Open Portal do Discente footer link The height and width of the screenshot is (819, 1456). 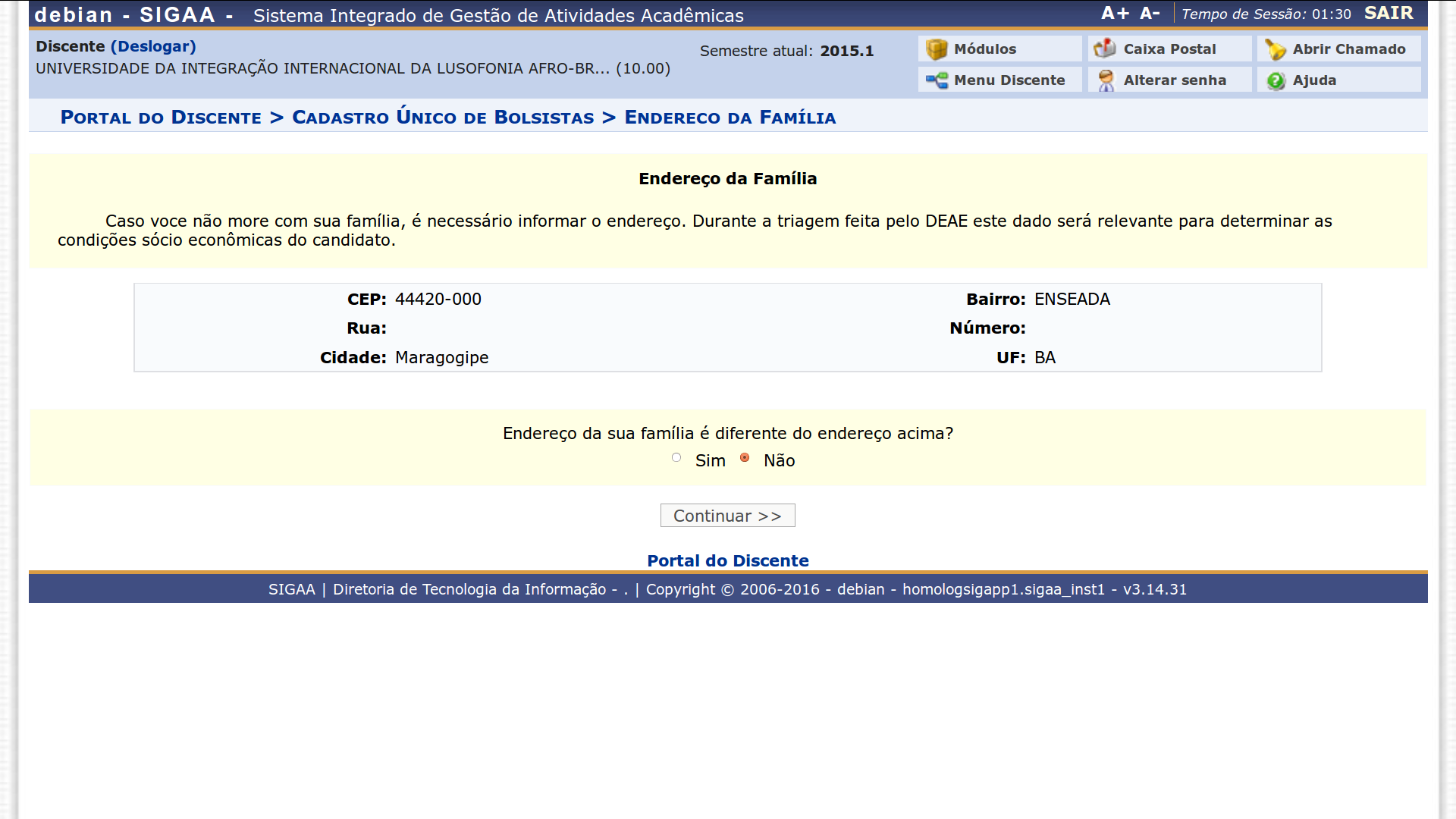click(x=727, y=560)
